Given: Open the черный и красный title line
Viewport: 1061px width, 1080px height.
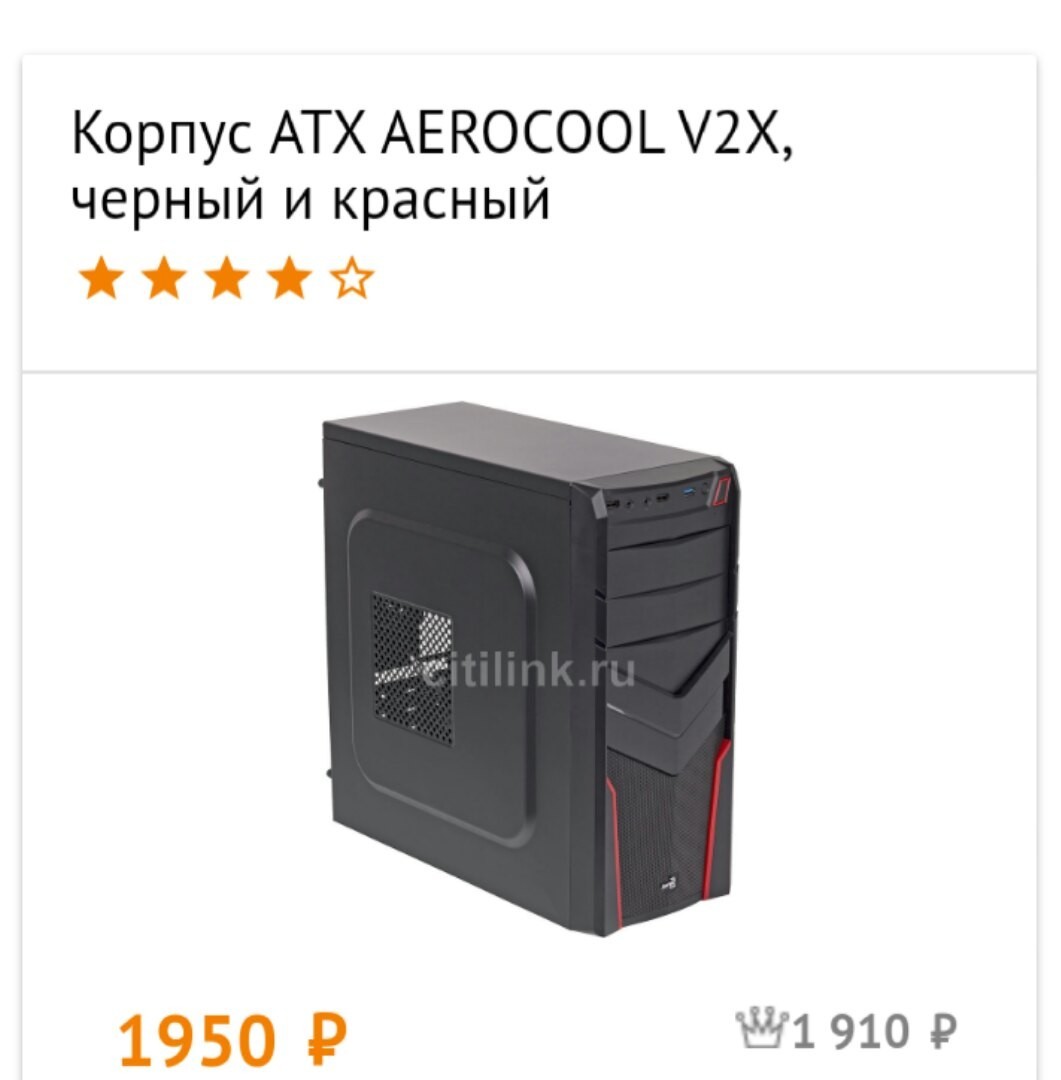Looking at the screenshot, I should pyautogui.click(x=311, y=198).
